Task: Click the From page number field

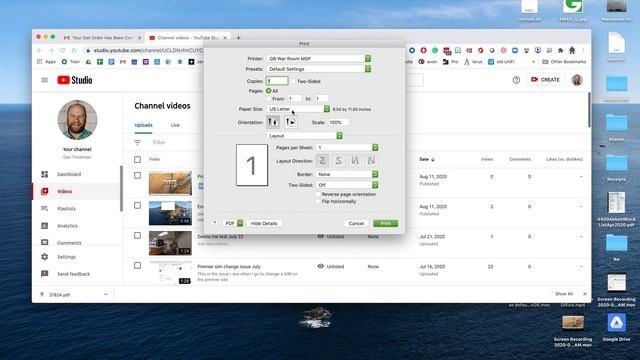Action: (295, 98)
